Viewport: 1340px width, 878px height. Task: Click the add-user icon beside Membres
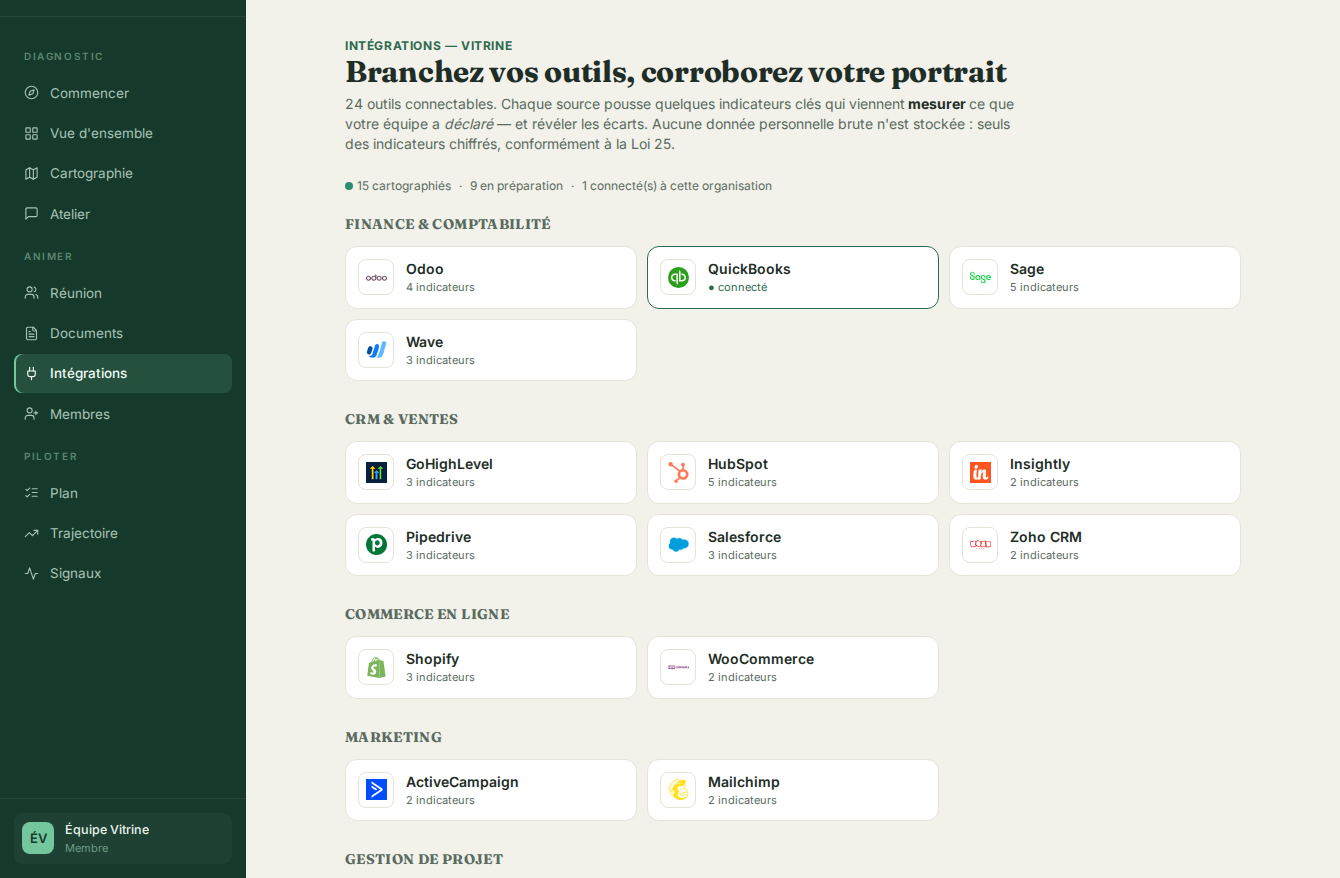32,414
